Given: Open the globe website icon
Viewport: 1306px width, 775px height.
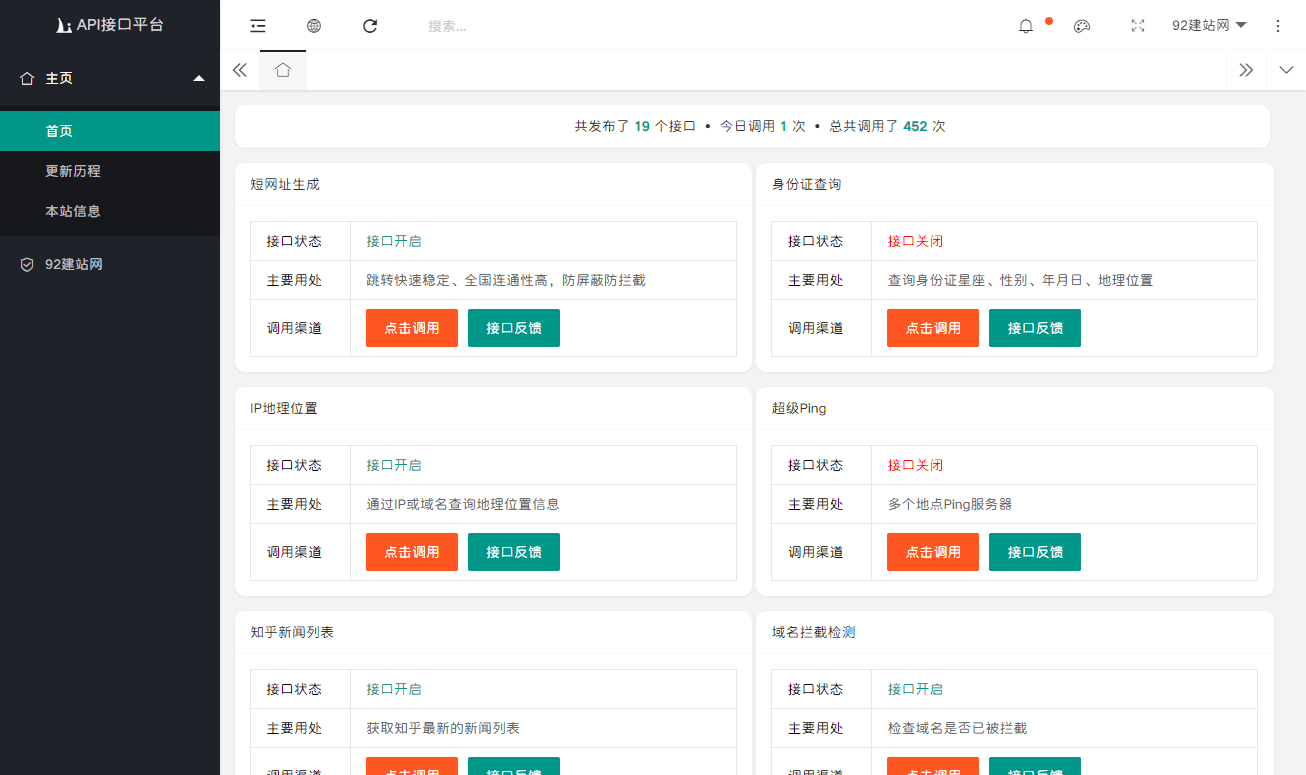Looking at the screenshot, I should point(314,26).
